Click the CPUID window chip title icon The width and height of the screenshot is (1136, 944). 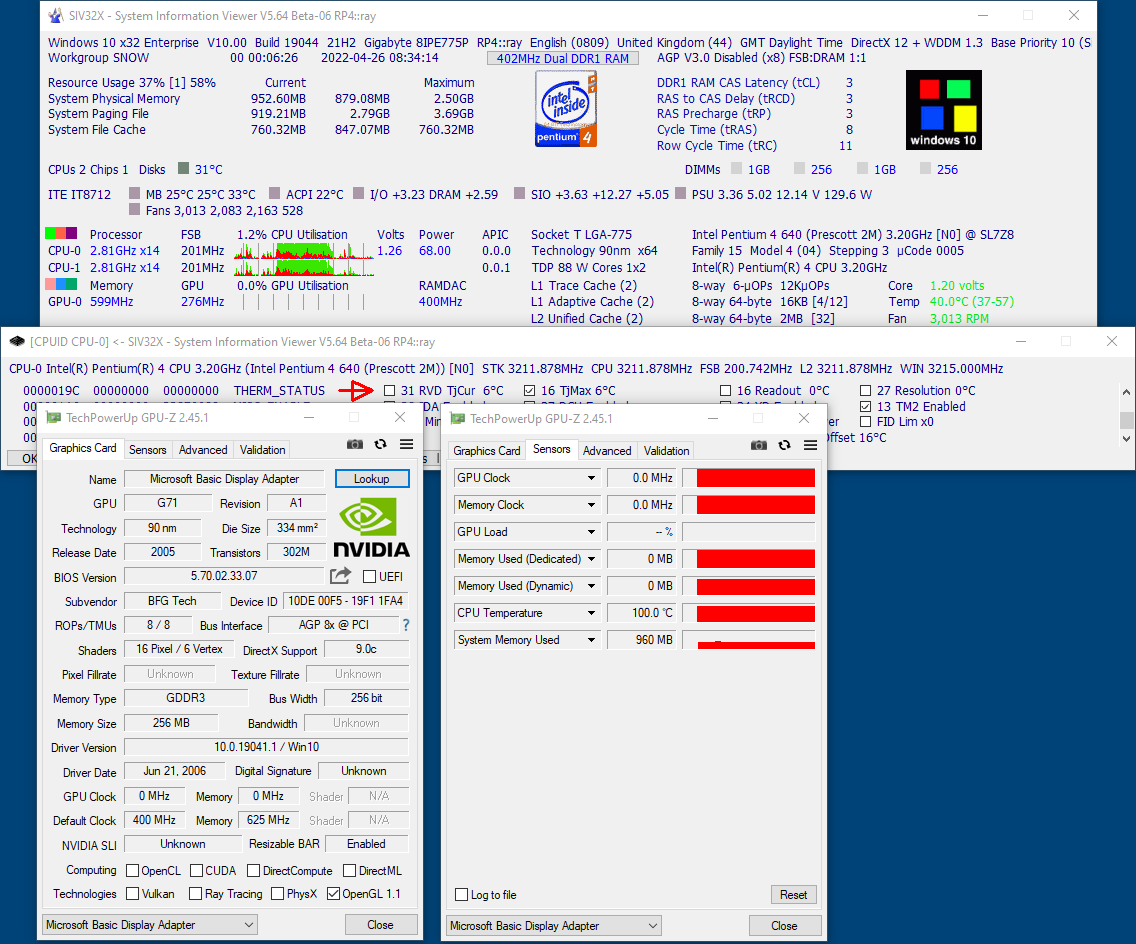17,341
